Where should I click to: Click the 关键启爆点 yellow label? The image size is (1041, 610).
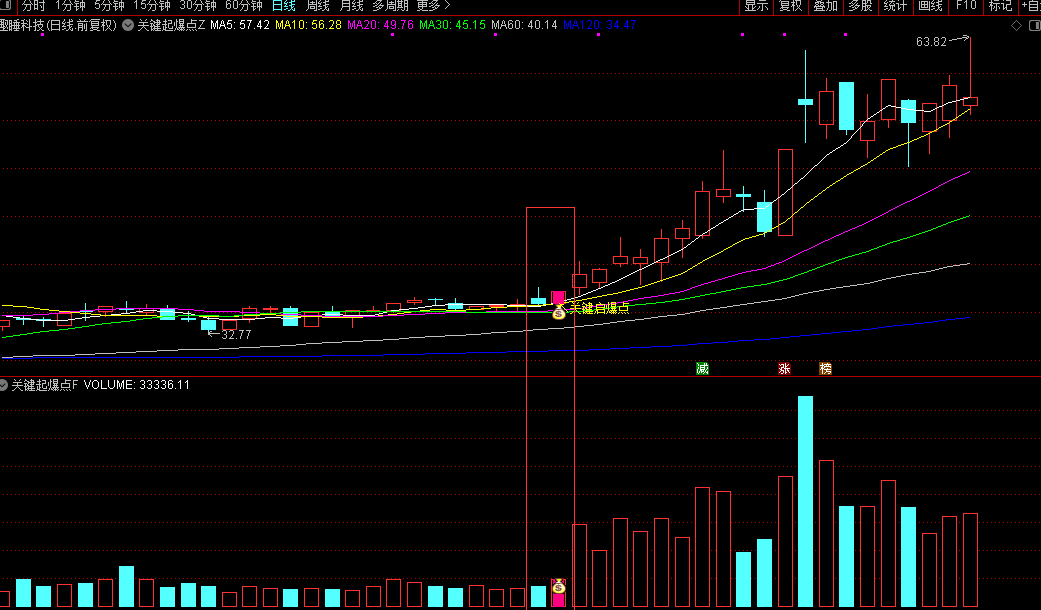pos(600,308)
